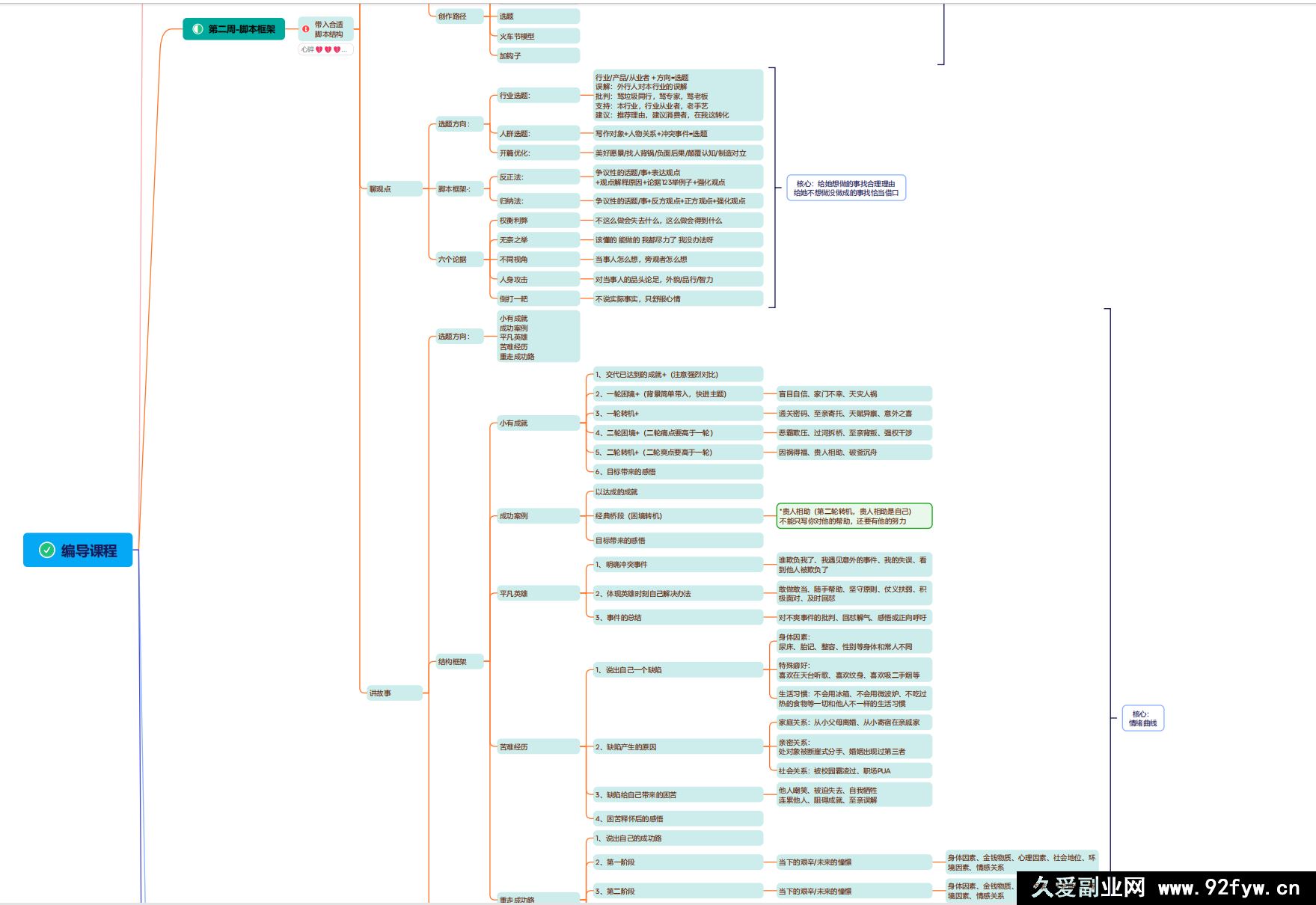This screenshot has width=1316, height=905.
Task: Select the 平凡英雄 node under 结构框架
Action: tap(515, 594)
